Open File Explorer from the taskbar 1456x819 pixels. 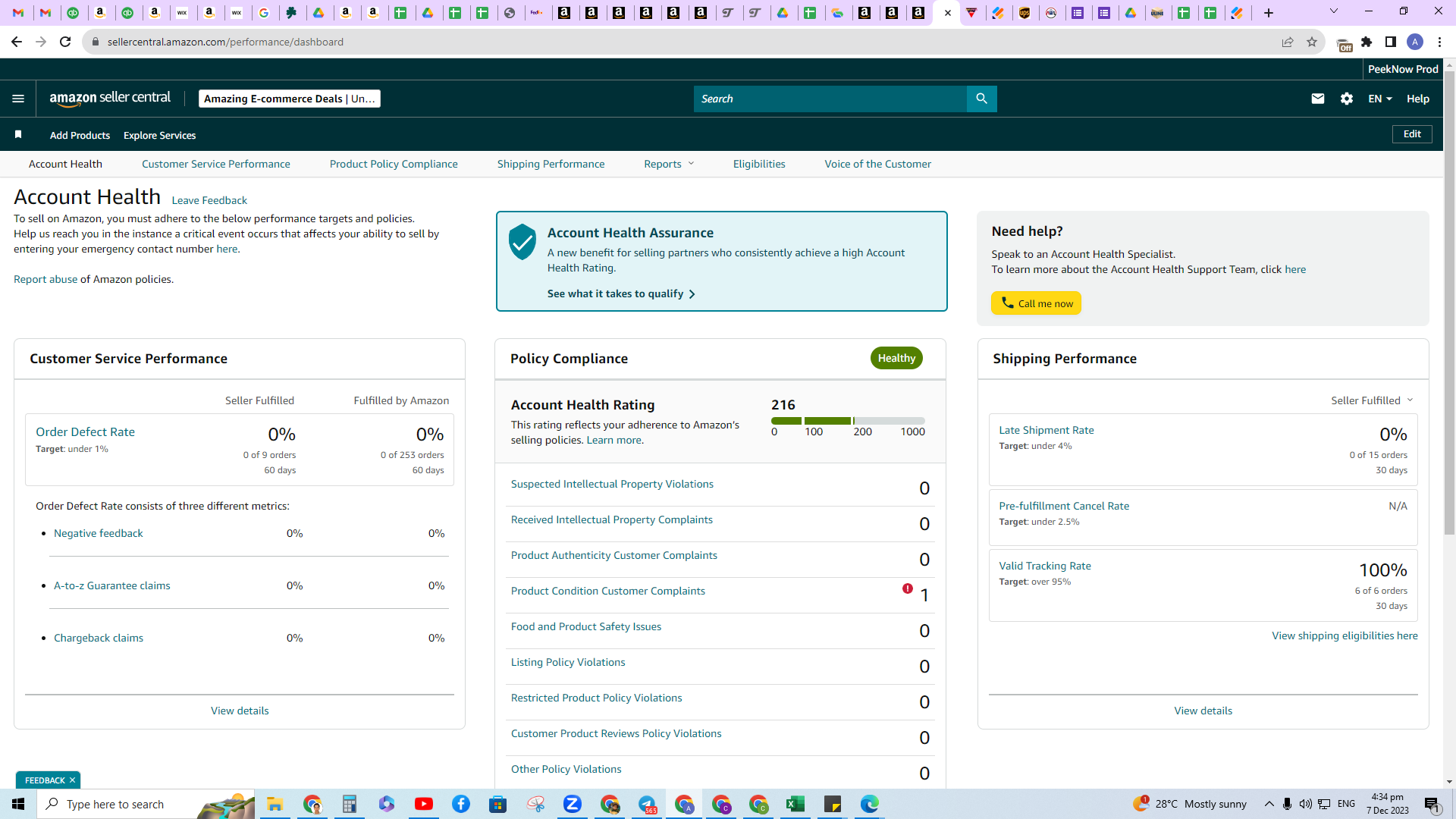tap(275, 804)
